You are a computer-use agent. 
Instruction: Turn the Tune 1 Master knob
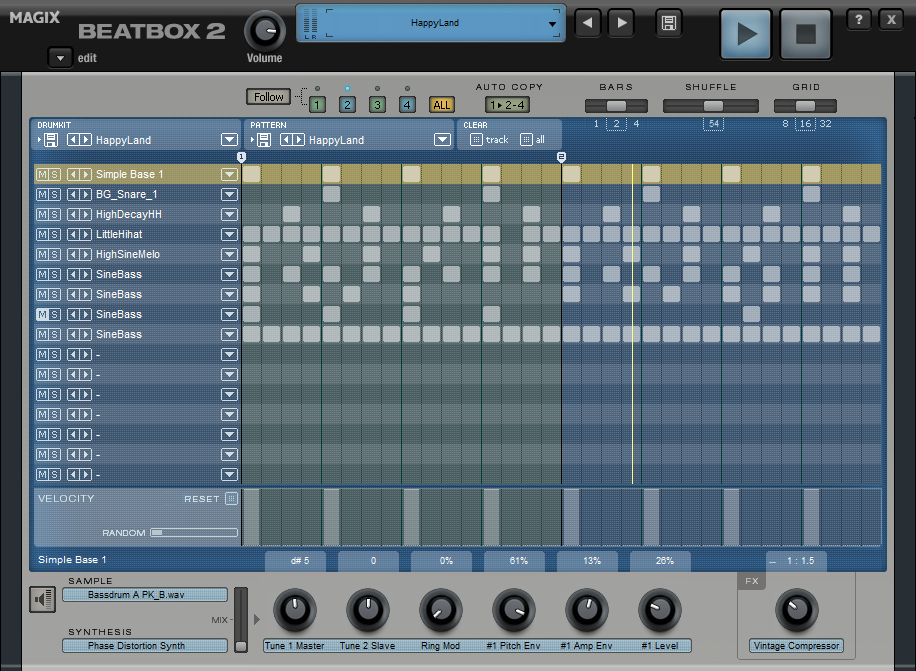click(x=294, y=610)
